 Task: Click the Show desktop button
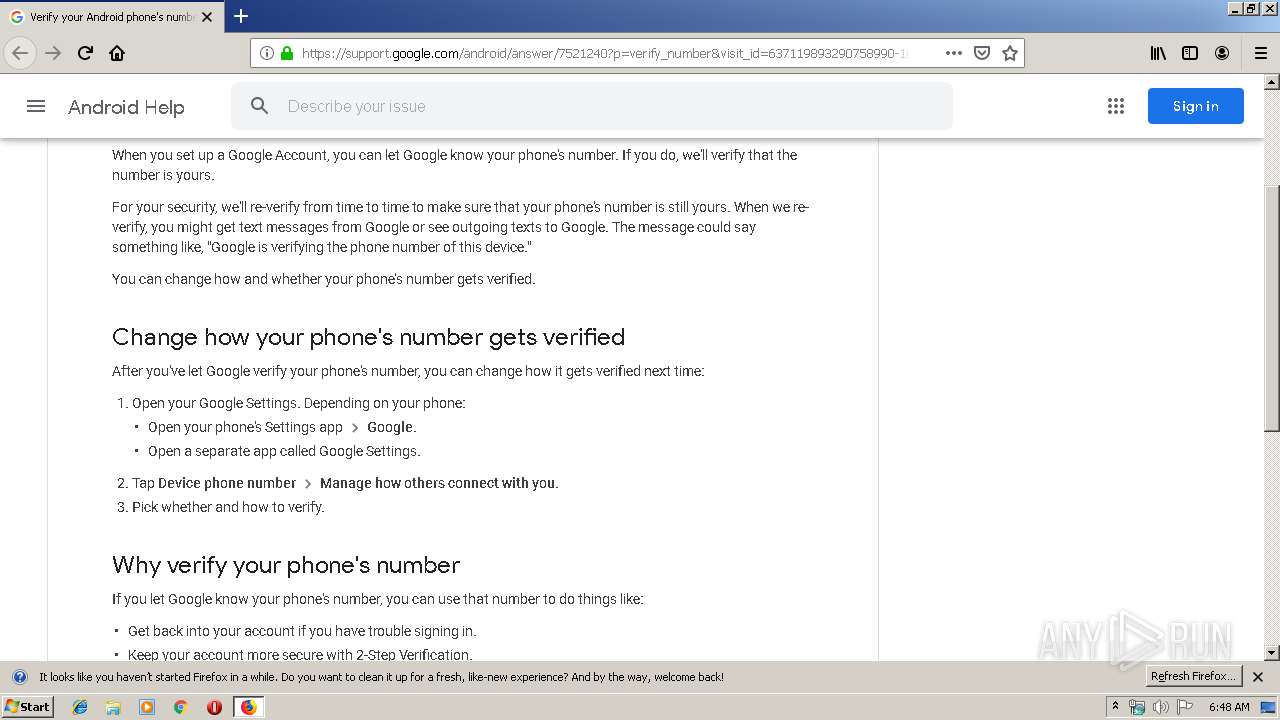click(1268, 707)
